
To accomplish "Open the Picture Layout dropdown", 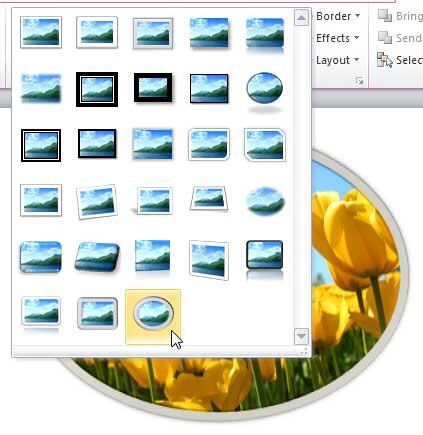I will [338, 60].
